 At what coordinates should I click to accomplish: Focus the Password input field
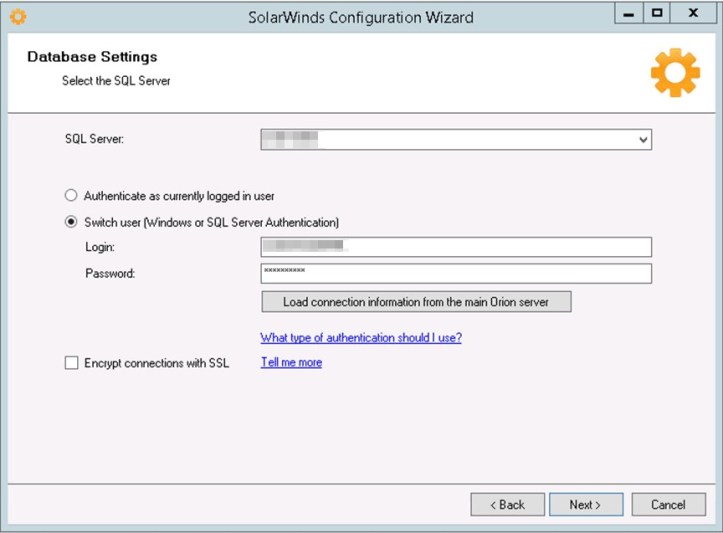point(455,273)
